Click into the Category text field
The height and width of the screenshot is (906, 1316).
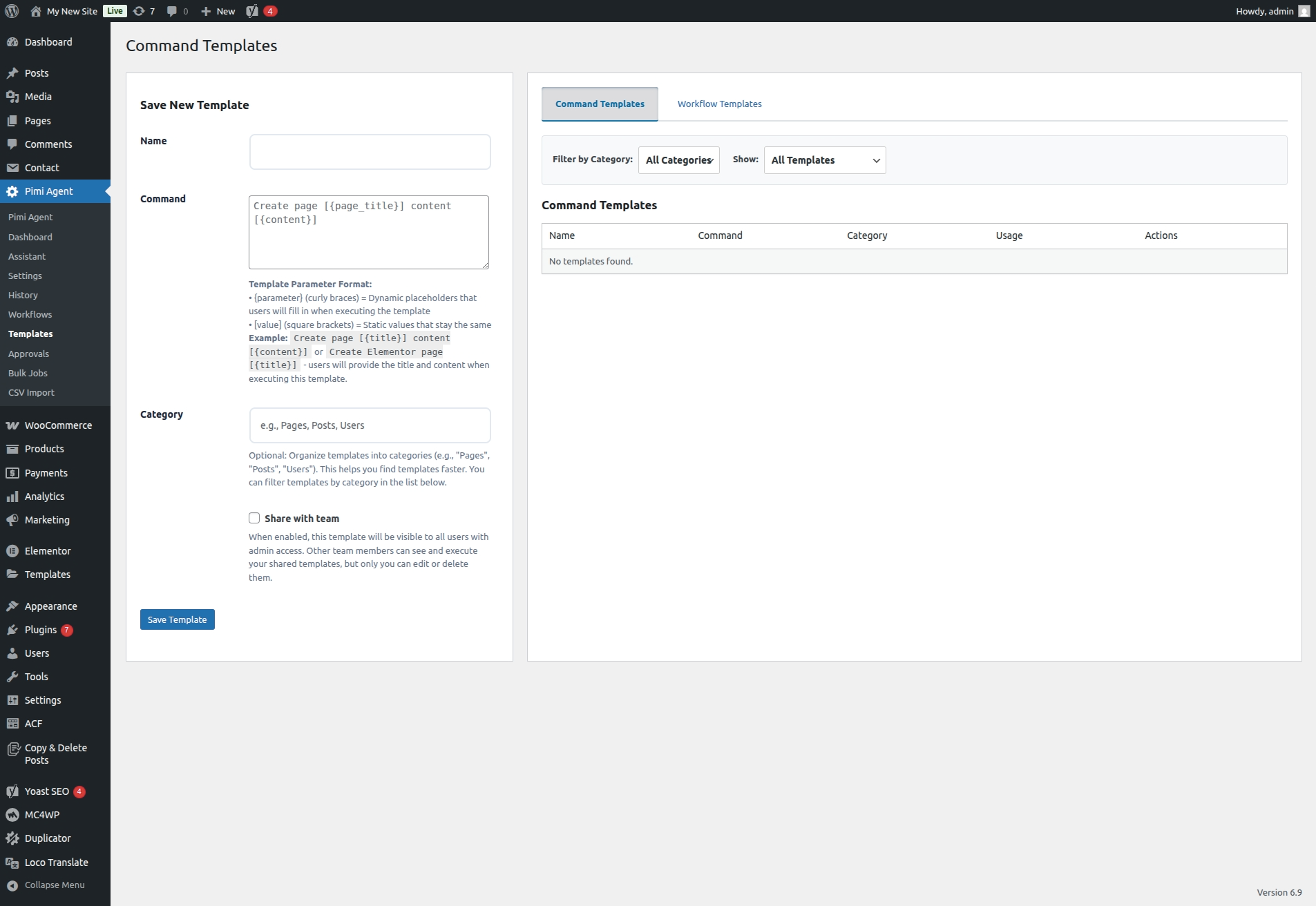370,425
